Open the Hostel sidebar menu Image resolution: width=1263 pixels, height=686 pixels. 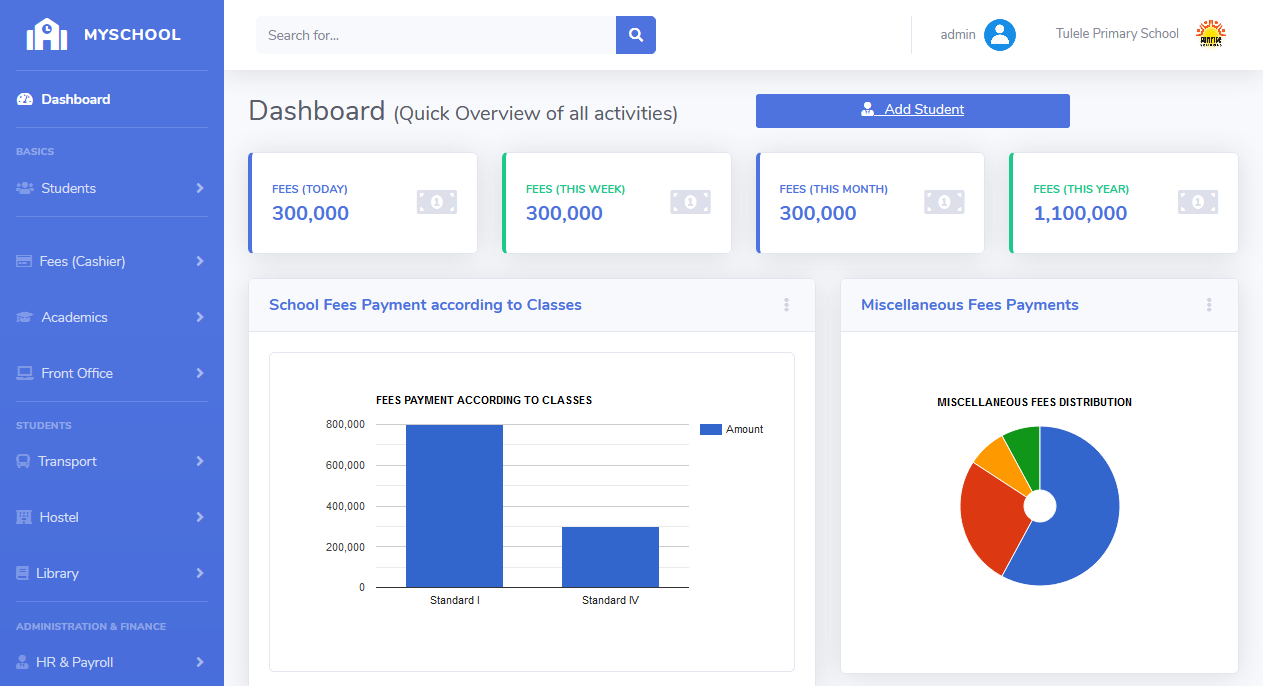112,517
